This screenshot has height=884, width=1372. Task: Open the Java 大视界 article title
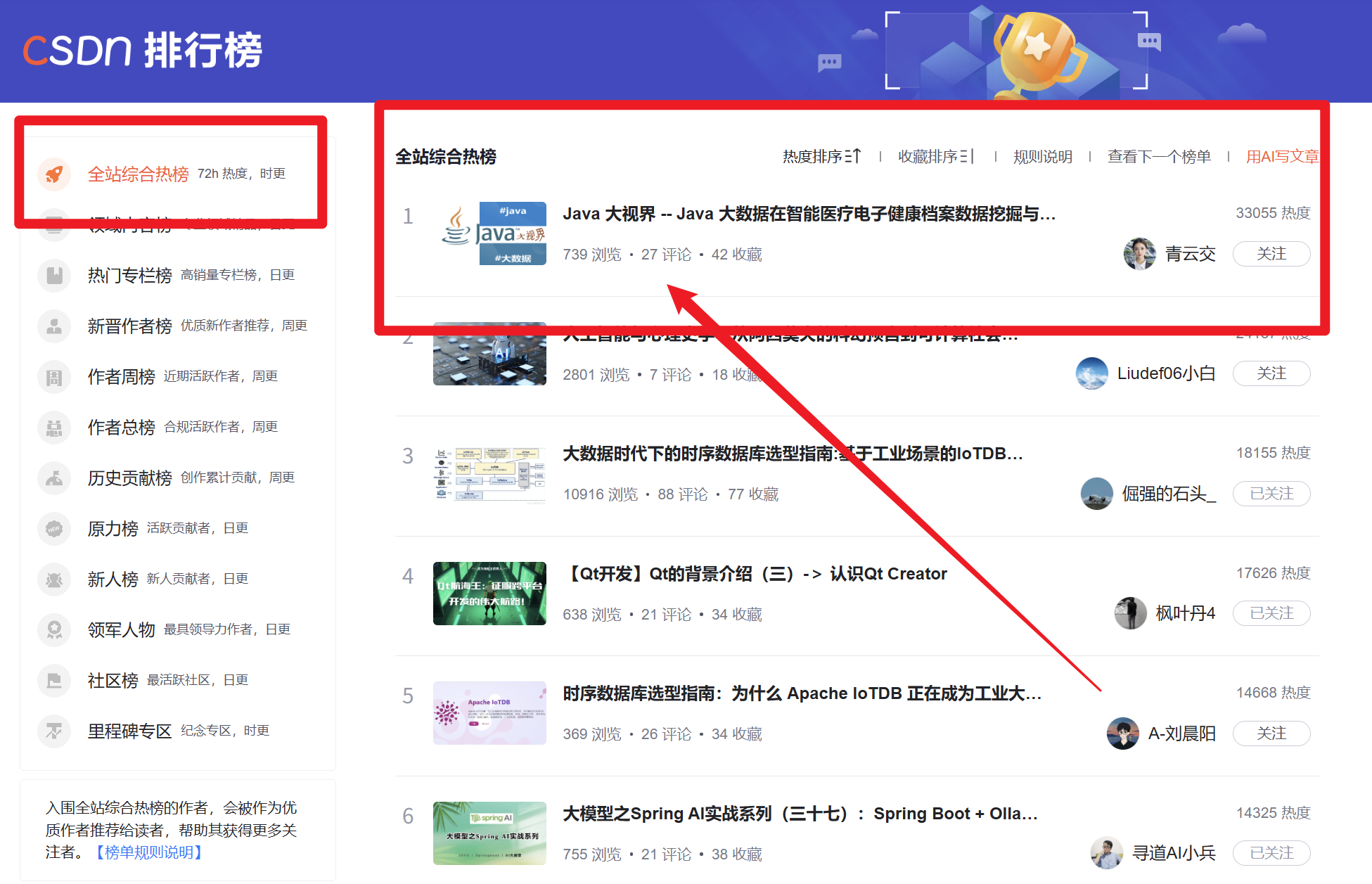(x=809, y=214)
